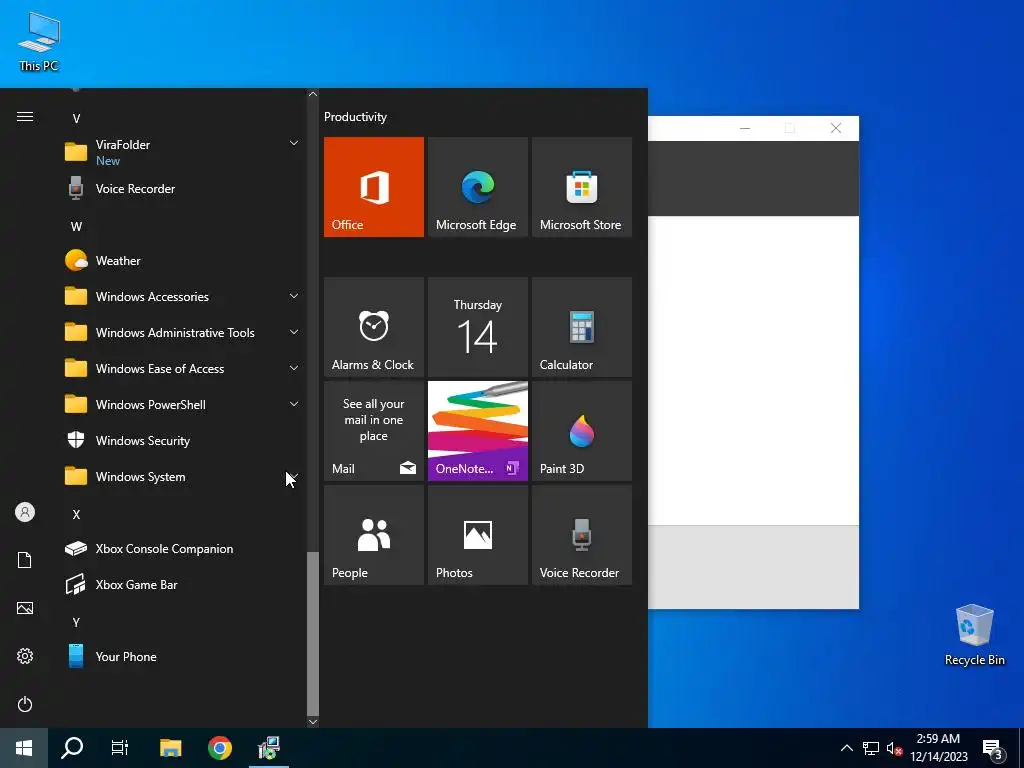Open Your Phone app
Viewport: 1024px width, 768px height.
pyautogui.click(x=183, y=656)
